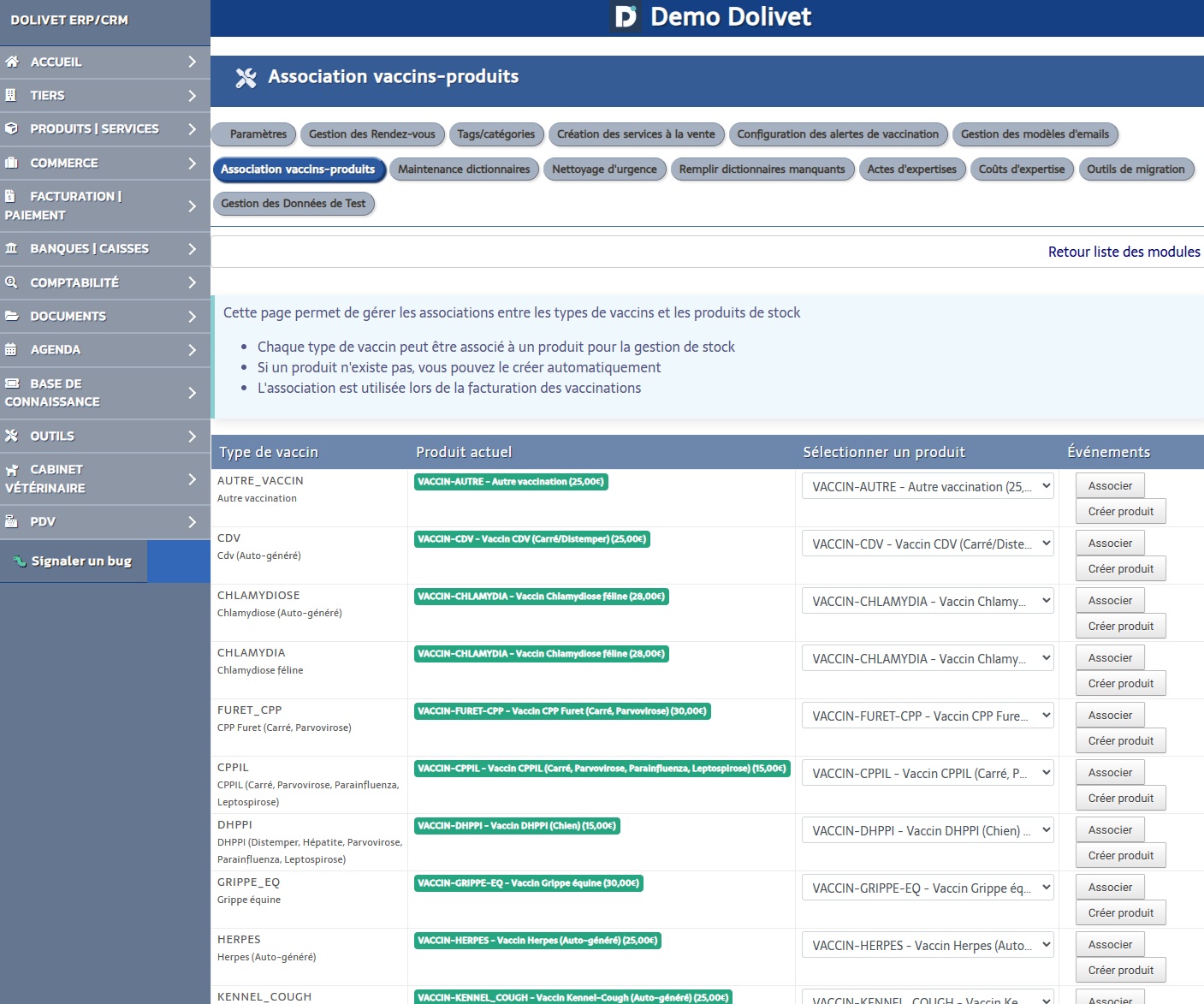This screenshot has width=1204, height=1004.
Task: Select the Outils de migration tab
Action: 1136,169
